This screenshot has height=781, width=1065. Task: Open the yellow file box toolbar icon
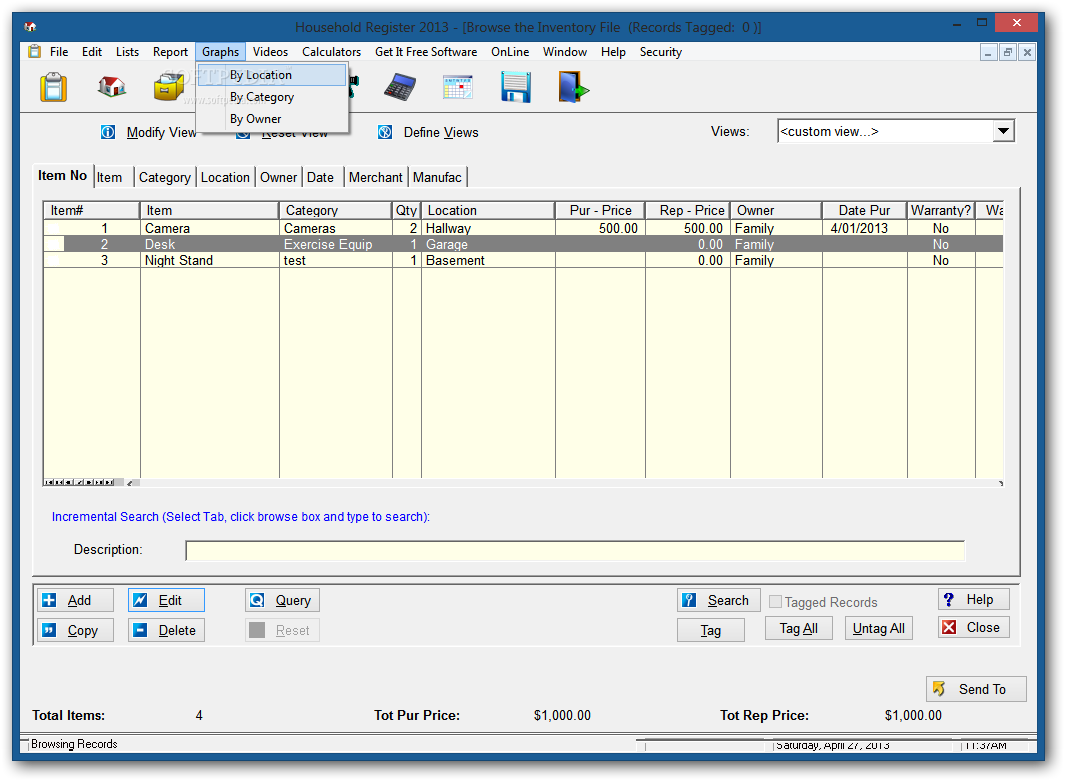pos(168,87)
